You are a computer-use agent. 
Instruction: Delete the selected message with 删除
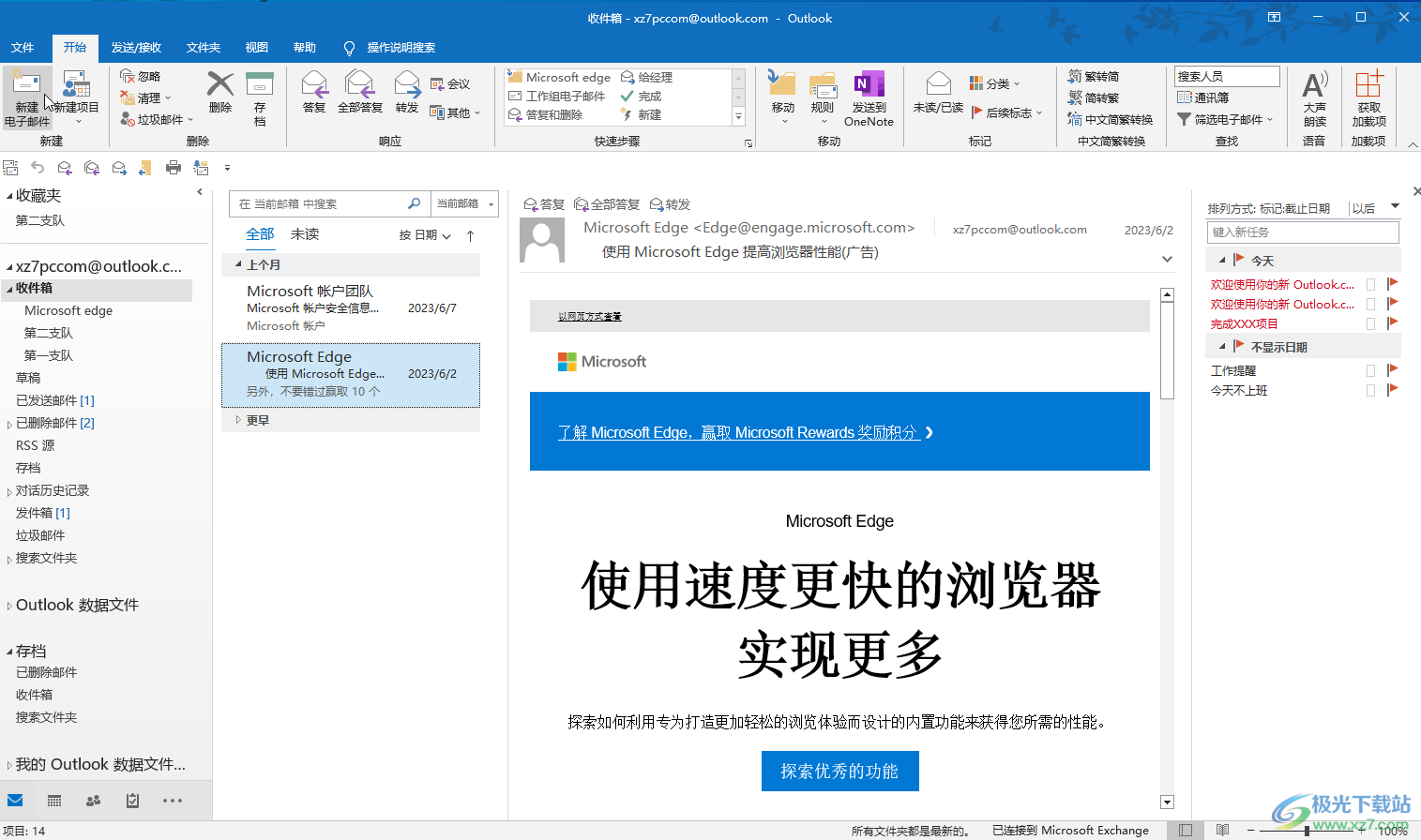(x=220, y=93)
